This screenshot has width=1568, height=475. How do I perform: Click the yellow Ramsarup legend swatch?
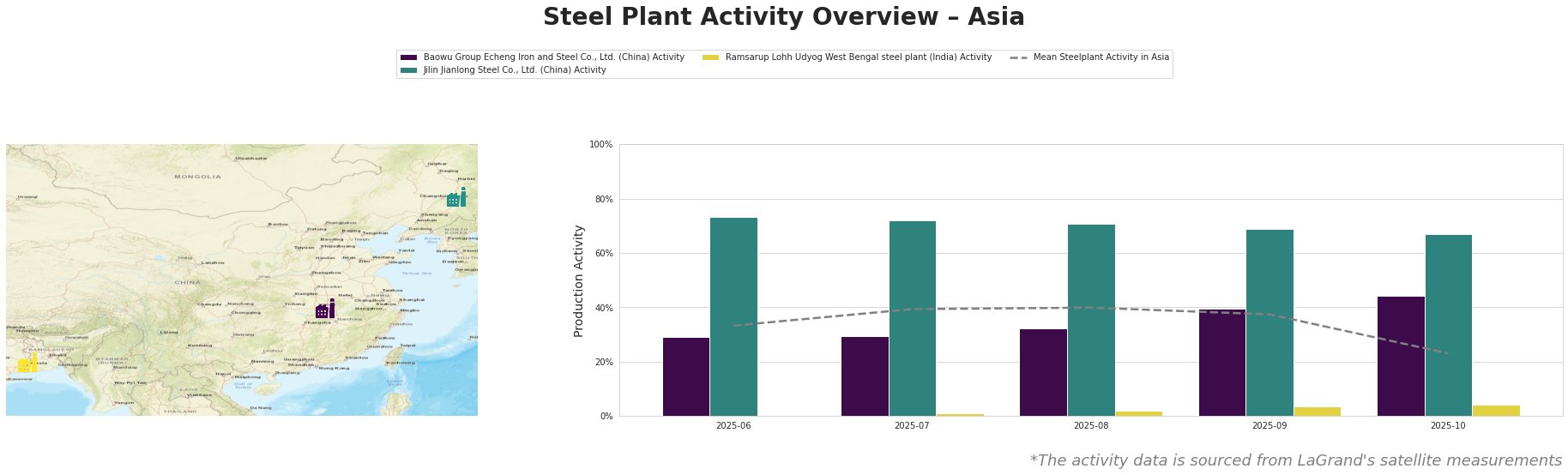(710, 57)
